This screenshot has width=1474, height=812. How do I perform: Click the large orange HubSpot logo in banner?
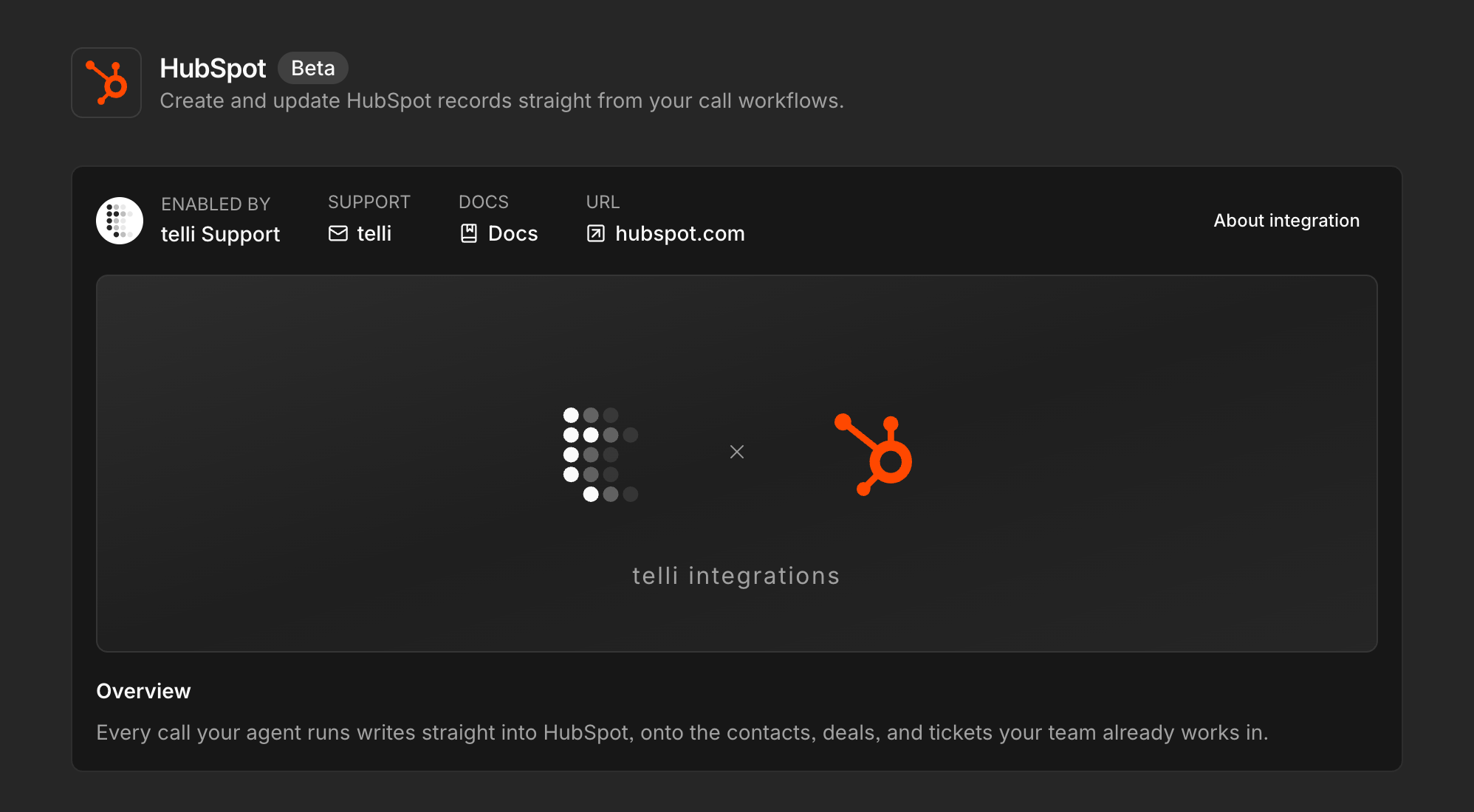pos(874,454)
